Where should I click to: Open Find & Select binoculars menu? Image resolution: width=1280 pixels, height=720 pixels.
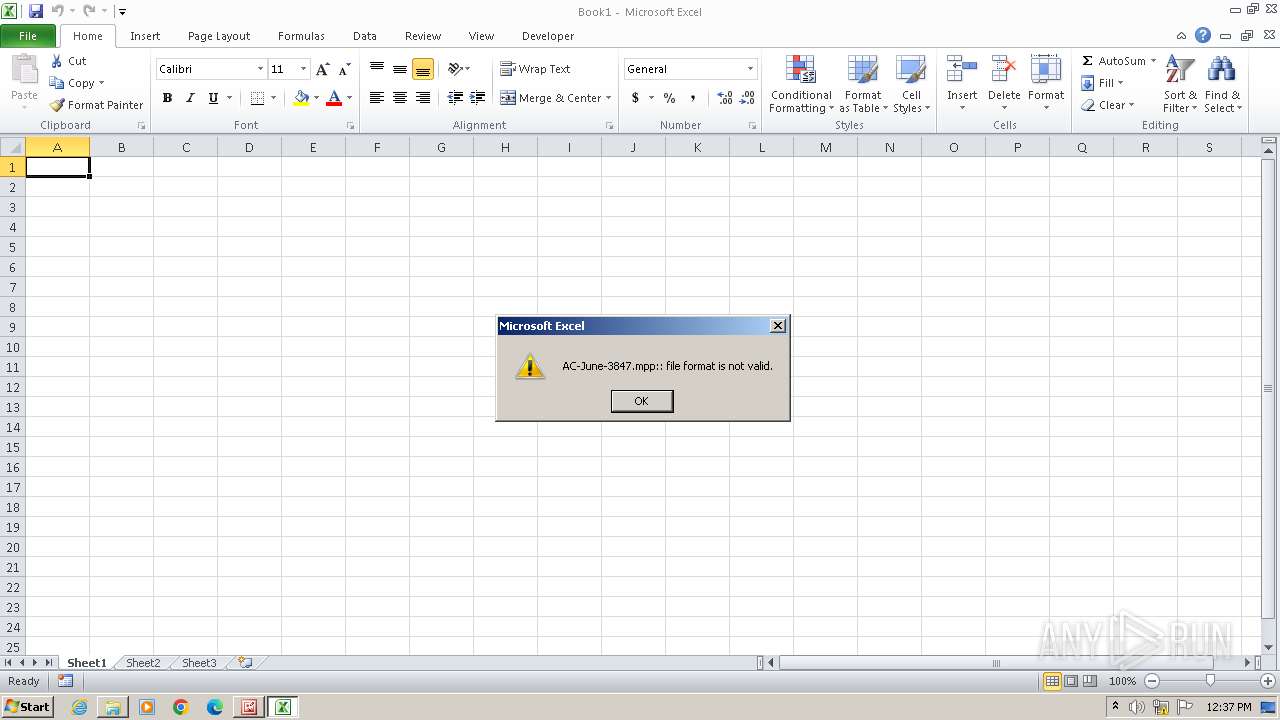coord(1222,84)
